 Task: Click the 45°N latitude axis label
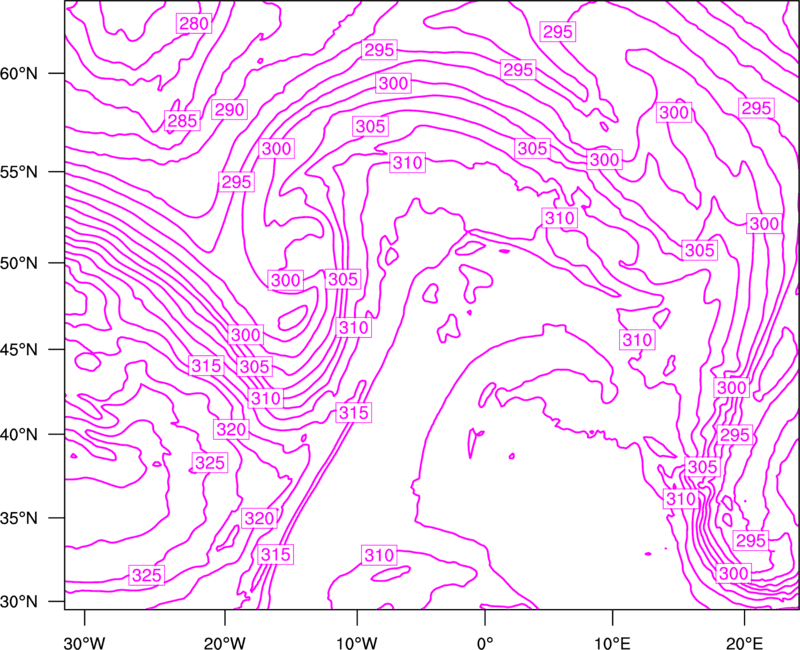click(x=19, y=349)
